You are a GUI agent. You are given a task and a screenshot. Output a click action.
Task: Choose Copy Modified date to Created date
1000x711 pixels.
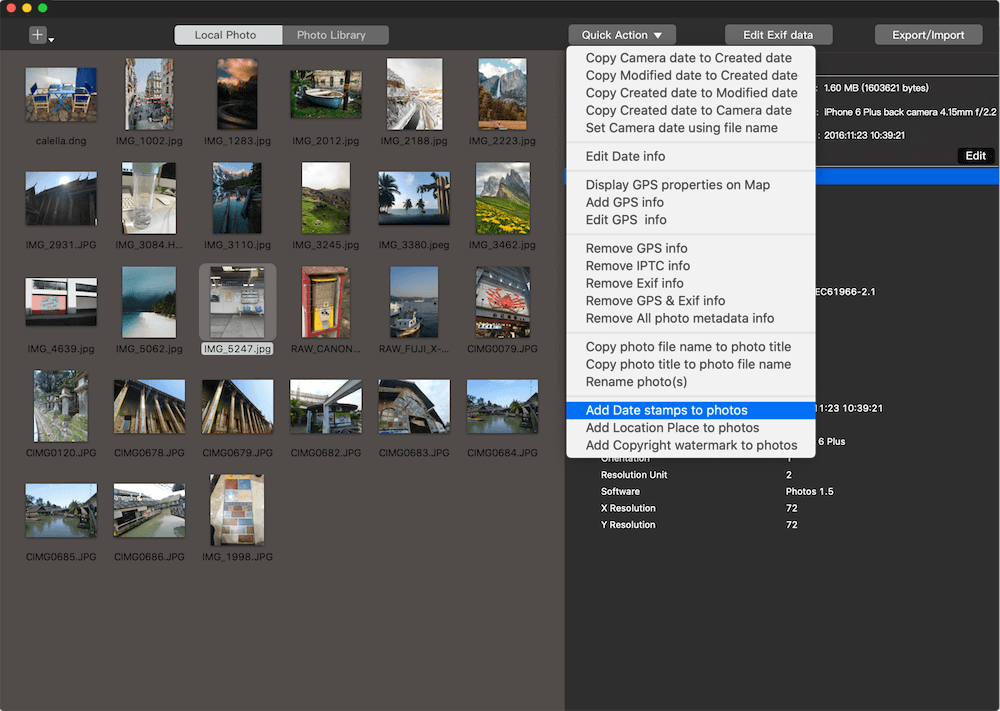(691, 75)
